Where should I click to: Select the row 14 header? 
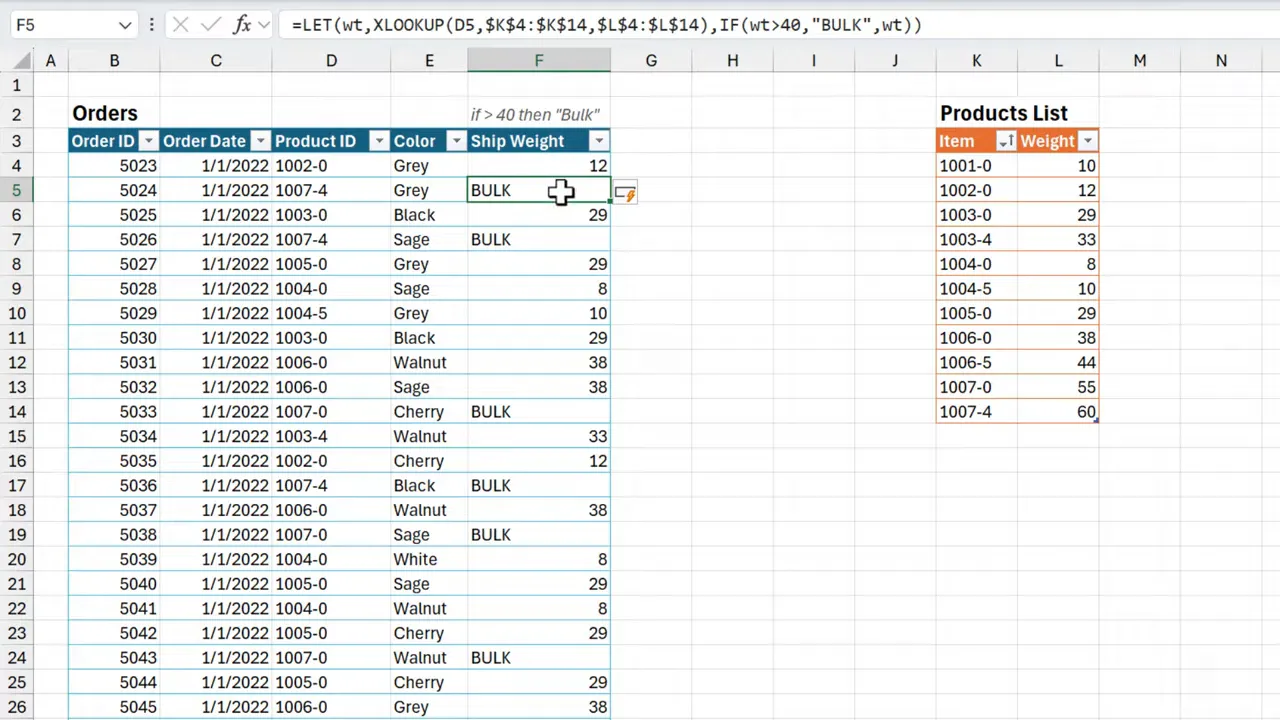point(16,411)
